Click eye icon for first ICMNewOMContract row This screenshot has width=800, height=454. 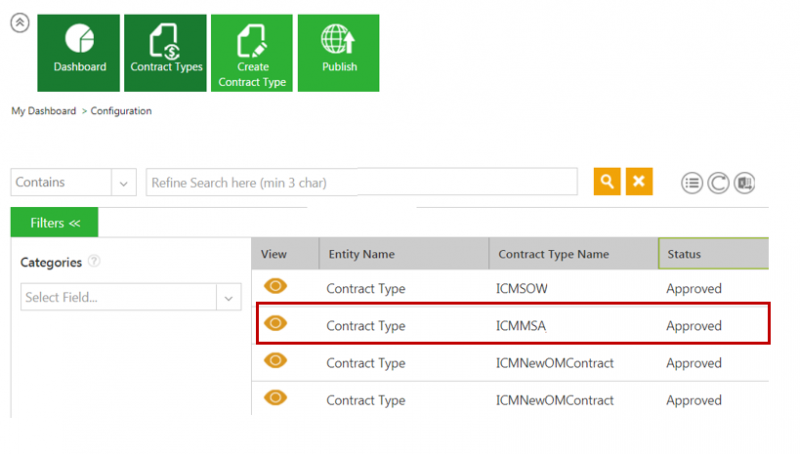pos(275,361)
